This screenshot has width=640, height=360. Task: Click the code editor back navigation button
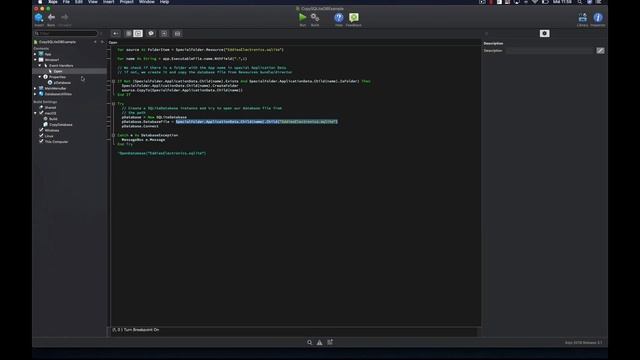pyautogui.click(x=116, y=33)
